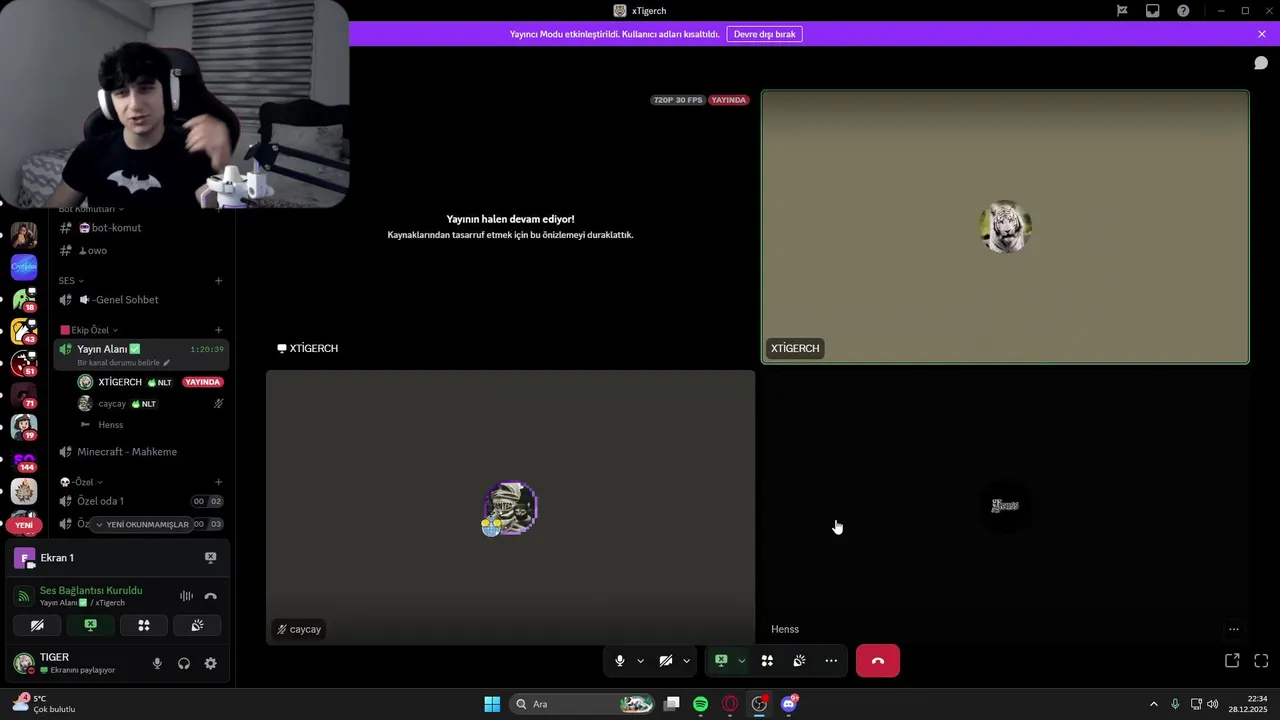
Task: Open ellipsis options on Henss tile
Action: 1234,630
